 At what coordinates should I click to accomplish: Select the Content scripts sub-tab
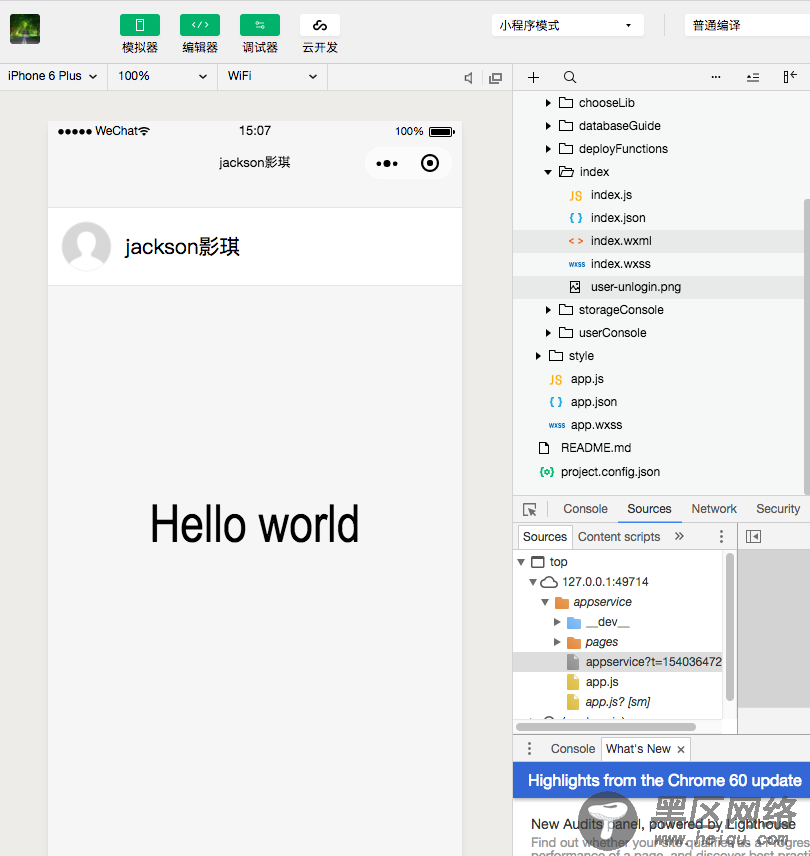tap(619, 537)
